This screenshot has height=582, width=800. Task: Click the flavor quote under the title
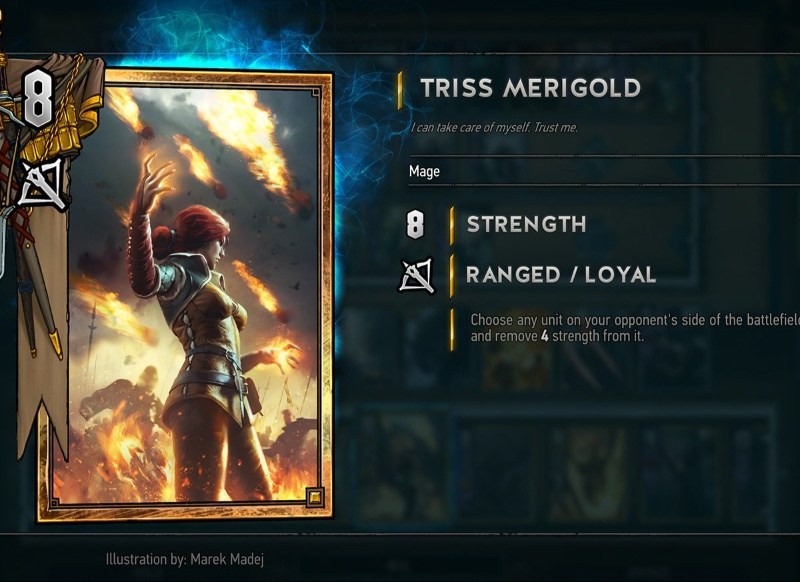pyautogui.click(x=494, y=128)
